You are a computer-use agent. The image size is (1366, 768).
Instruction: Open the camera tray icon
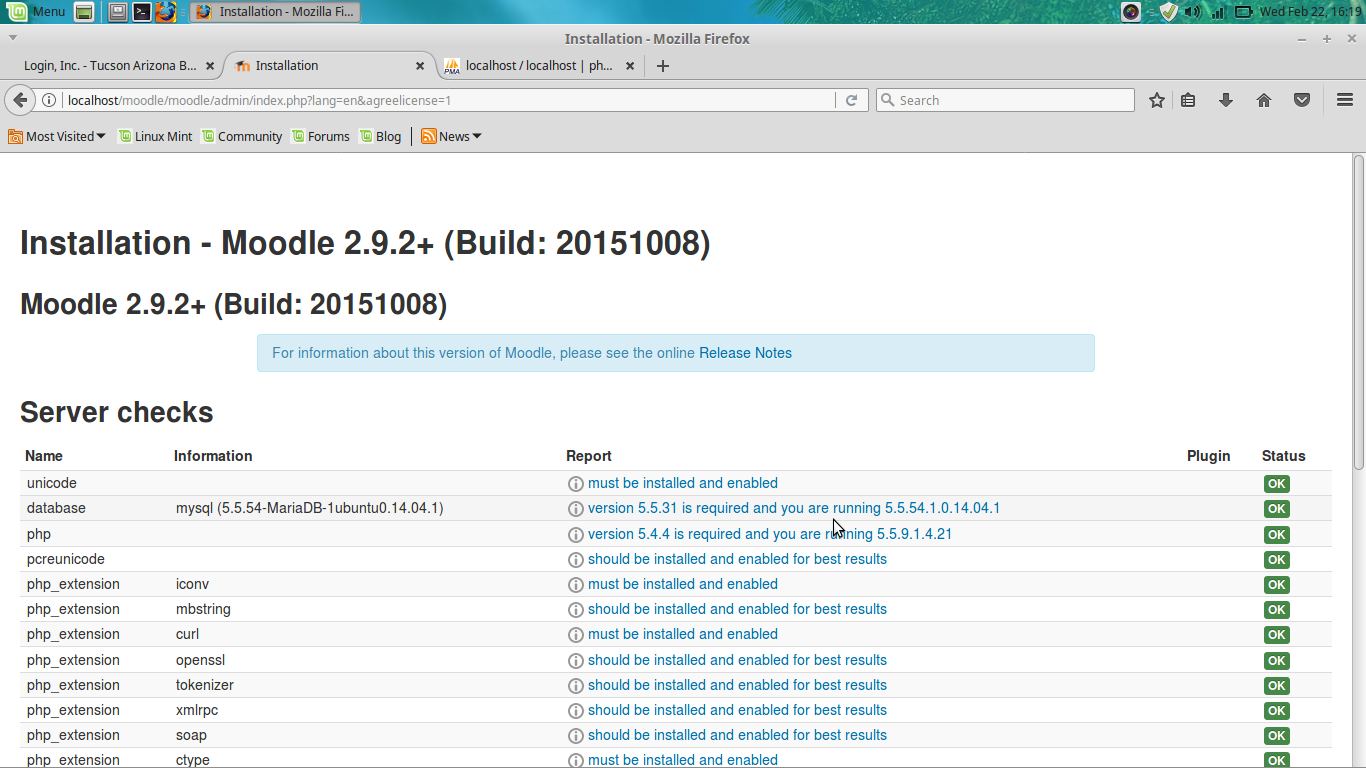coord(1130,11)
